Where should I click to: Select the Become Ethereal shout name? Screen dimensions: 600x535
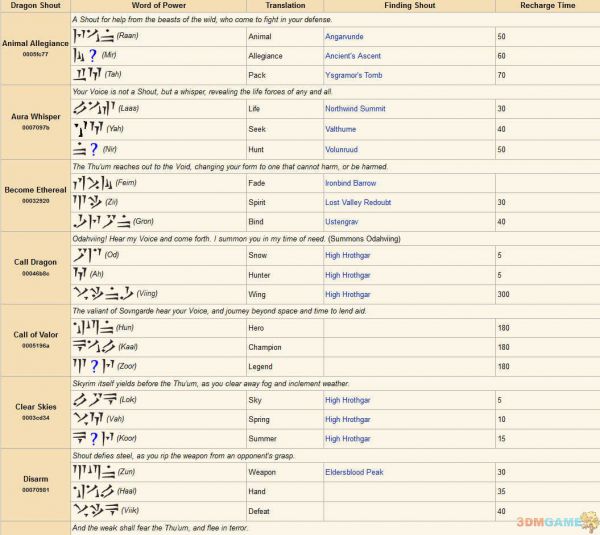35,190
